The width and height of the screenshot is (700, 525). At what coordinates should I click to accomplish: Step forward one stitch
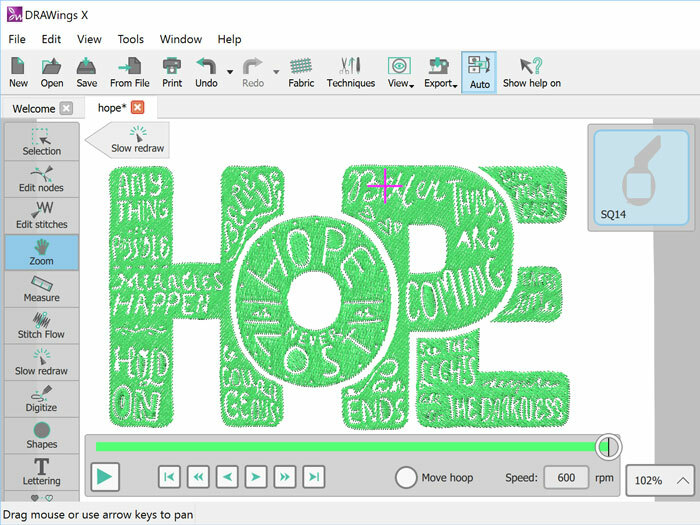point(256,477)
